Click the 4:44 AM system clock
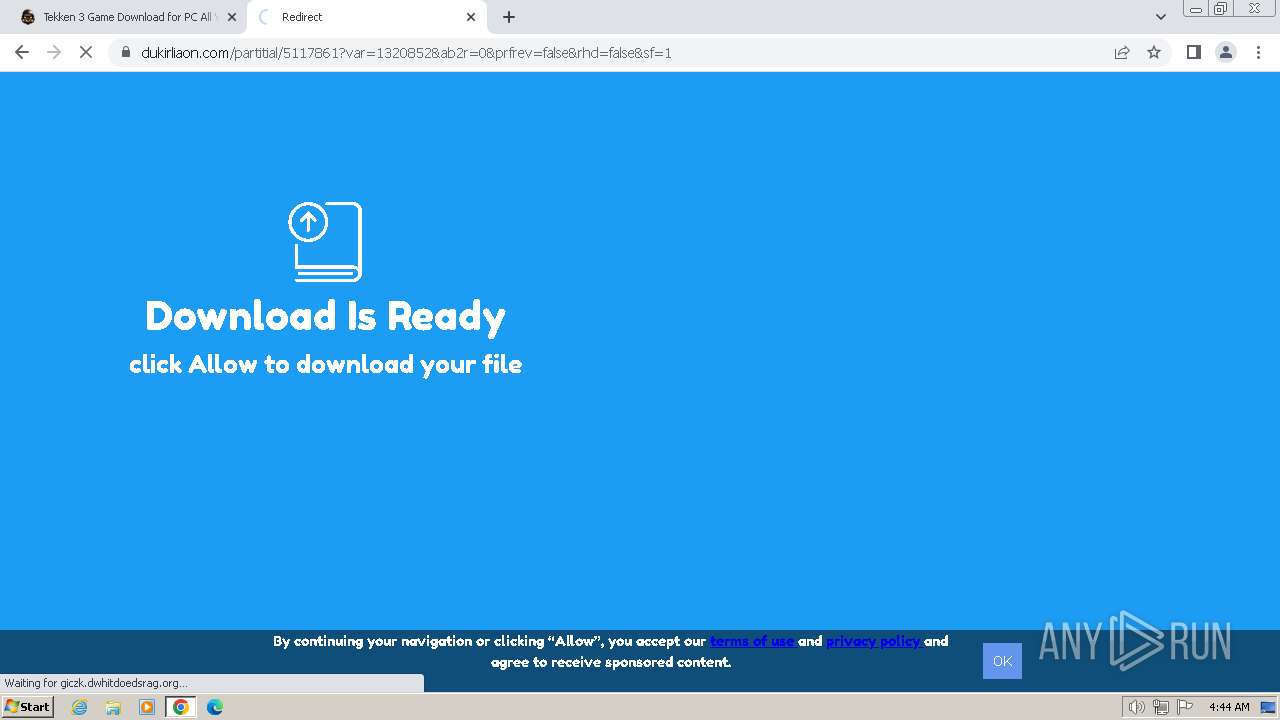This screenshot has height=720, width=1280. [x=1229, y=707]
